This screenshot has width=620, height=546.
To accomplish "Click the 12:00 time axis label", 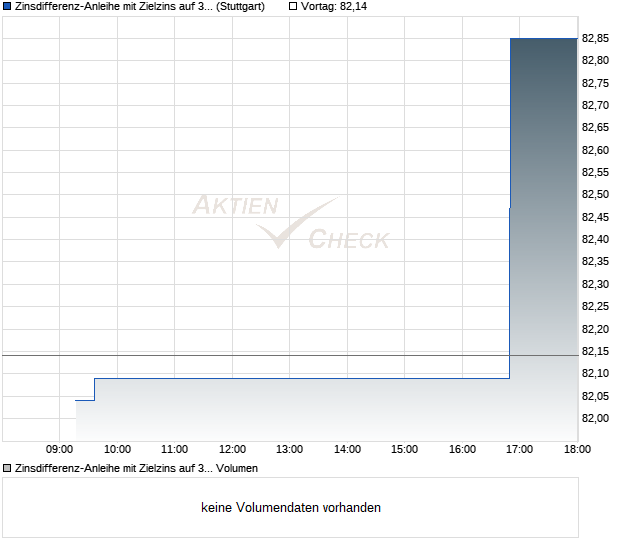I will [232, 450].
